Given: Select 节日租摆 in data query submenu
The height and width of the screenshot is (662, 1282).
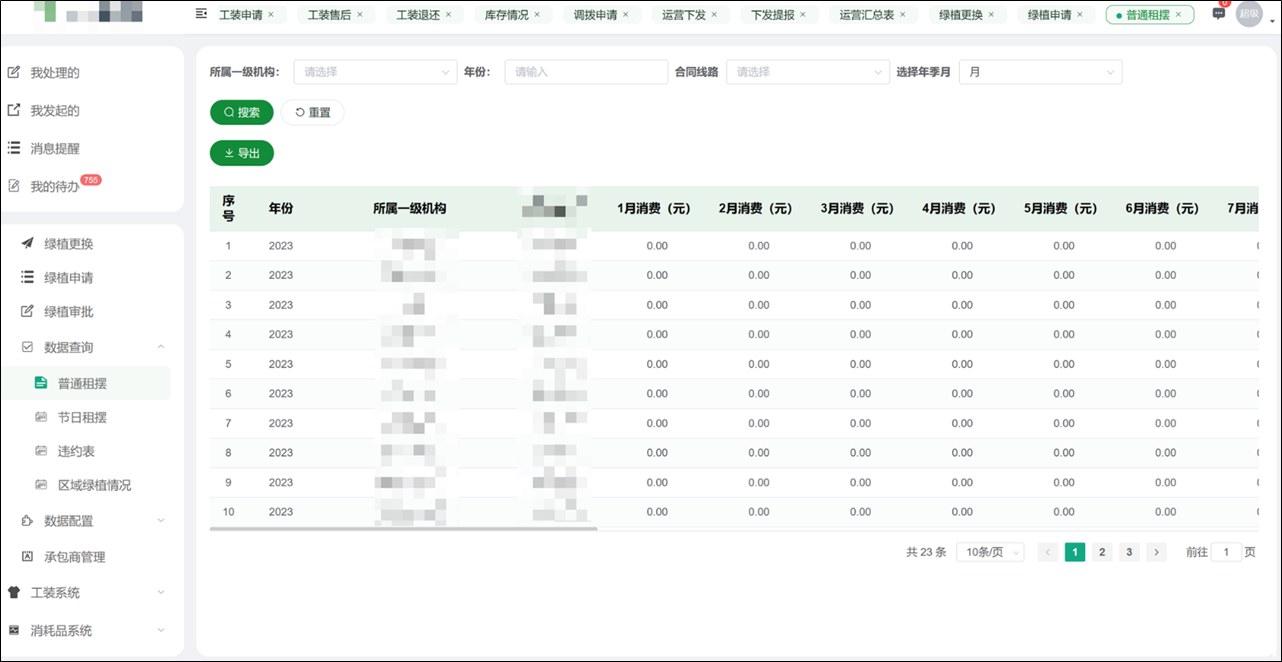Looking at the screenshot, I should (x=82, y=418).
